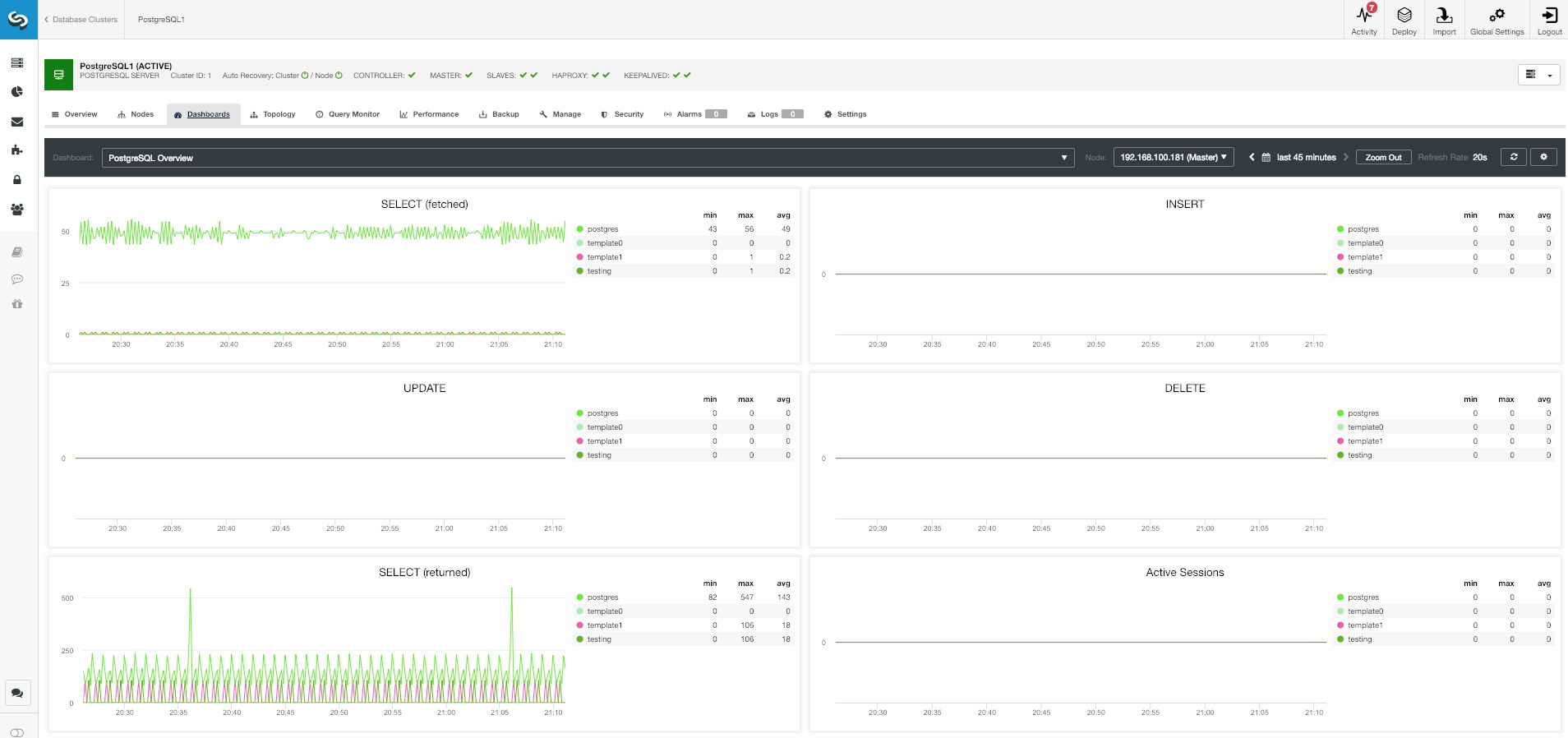Click the green PostgreSQL server icon
Screen dimensions: 1568x738
[x=58, y=75]
